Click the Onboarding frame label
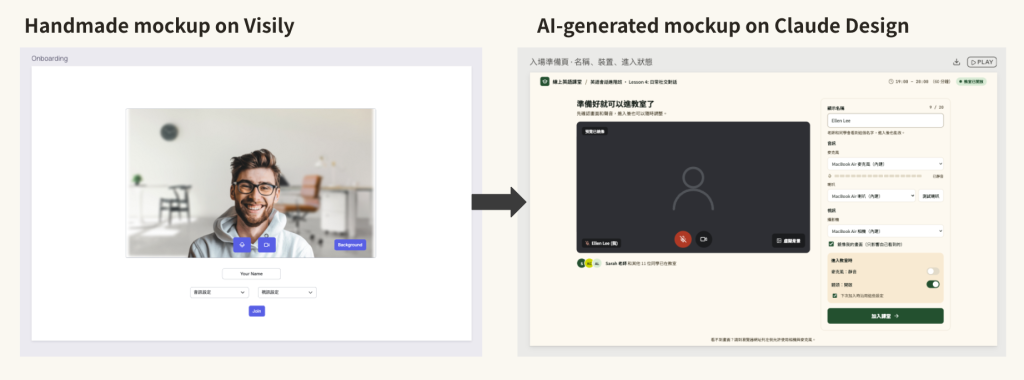Viewport: 1024px width, 380px height. click(50, 58)
